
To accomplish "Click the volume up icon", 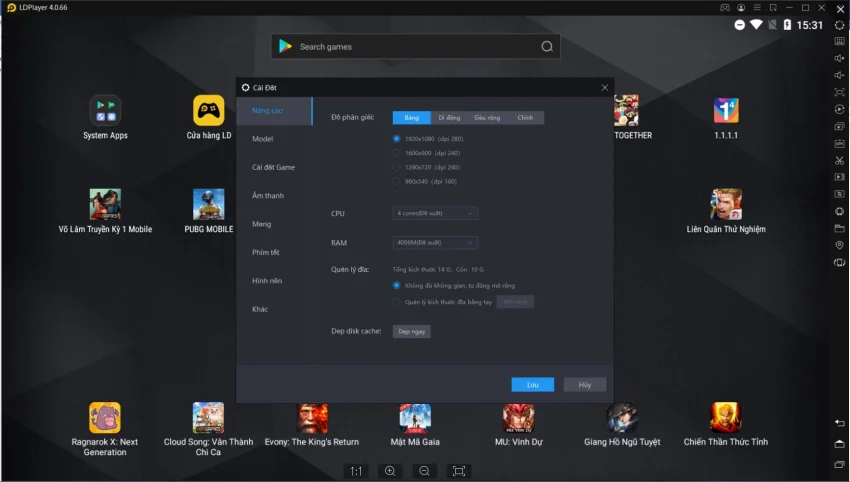I will click(839, 59).
